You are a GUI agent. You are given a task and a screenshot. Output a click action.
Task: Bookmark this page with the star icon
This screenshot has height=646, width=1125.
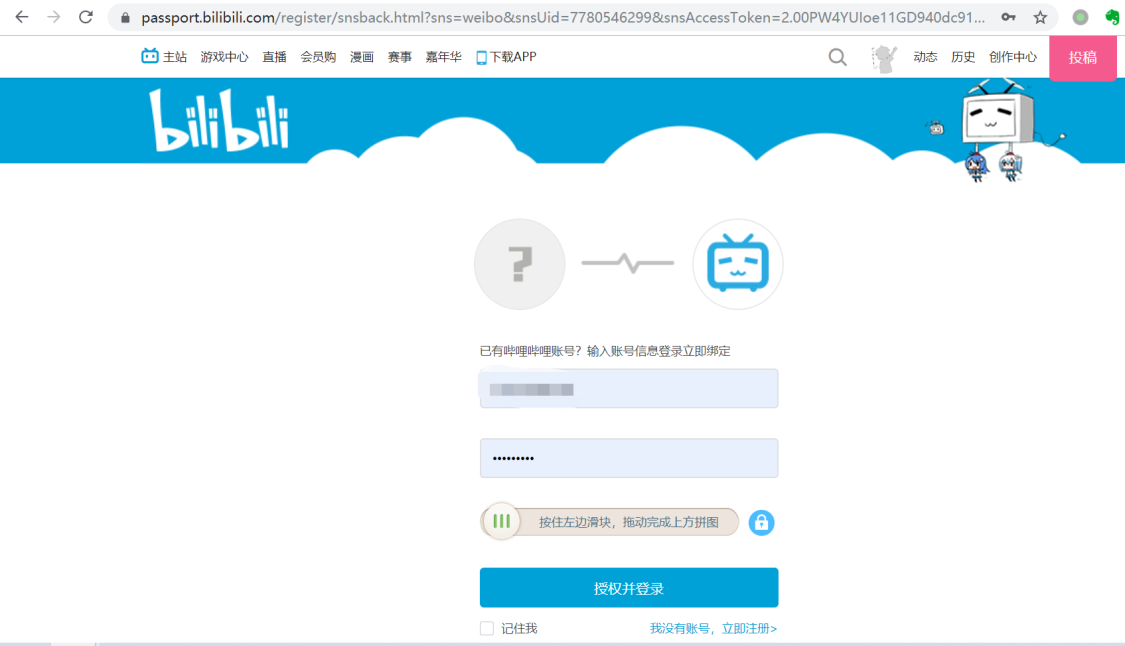pyautogui.click(x=1040, y=17)
